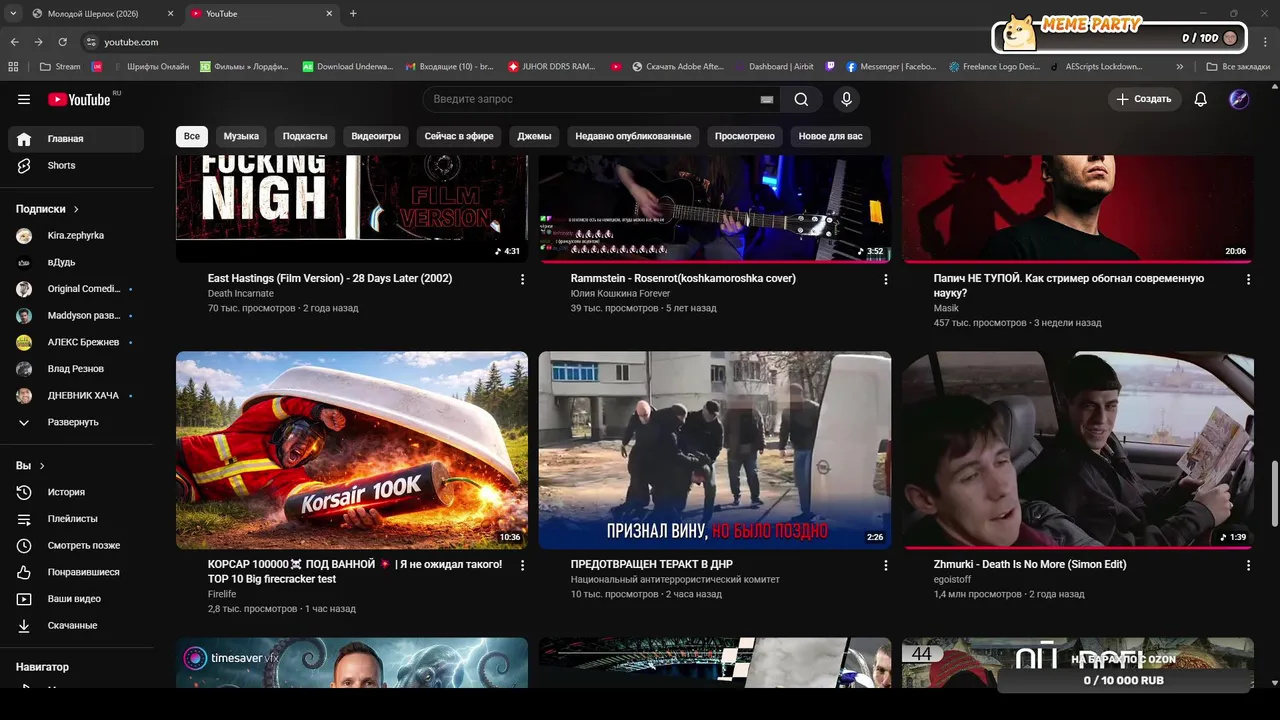The image size is (1280, 720).
Task: Click the Создать button
Action: (x=1144, y=99)
